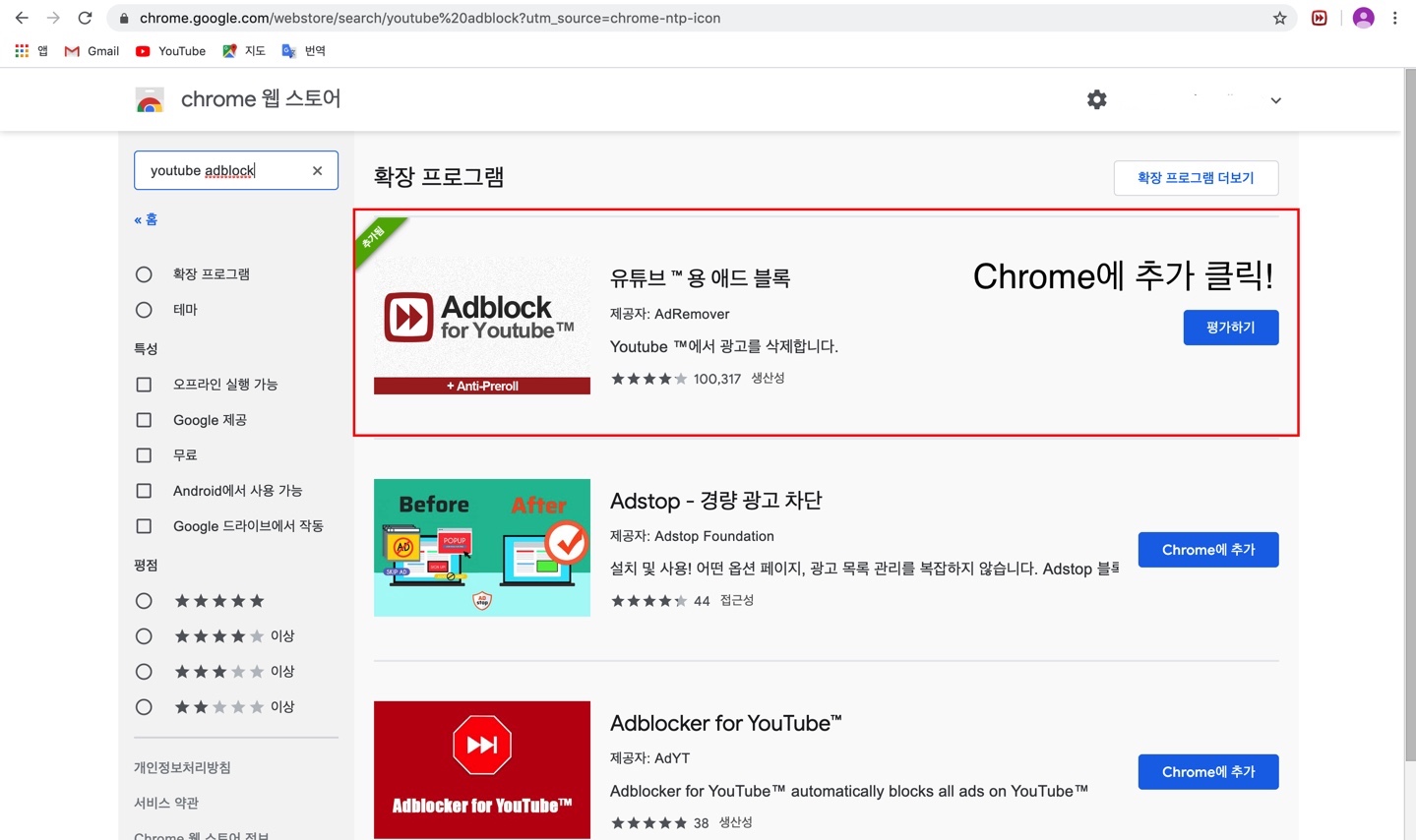
Task: Open the purple profile avatar
Action: coord(1363,18)
